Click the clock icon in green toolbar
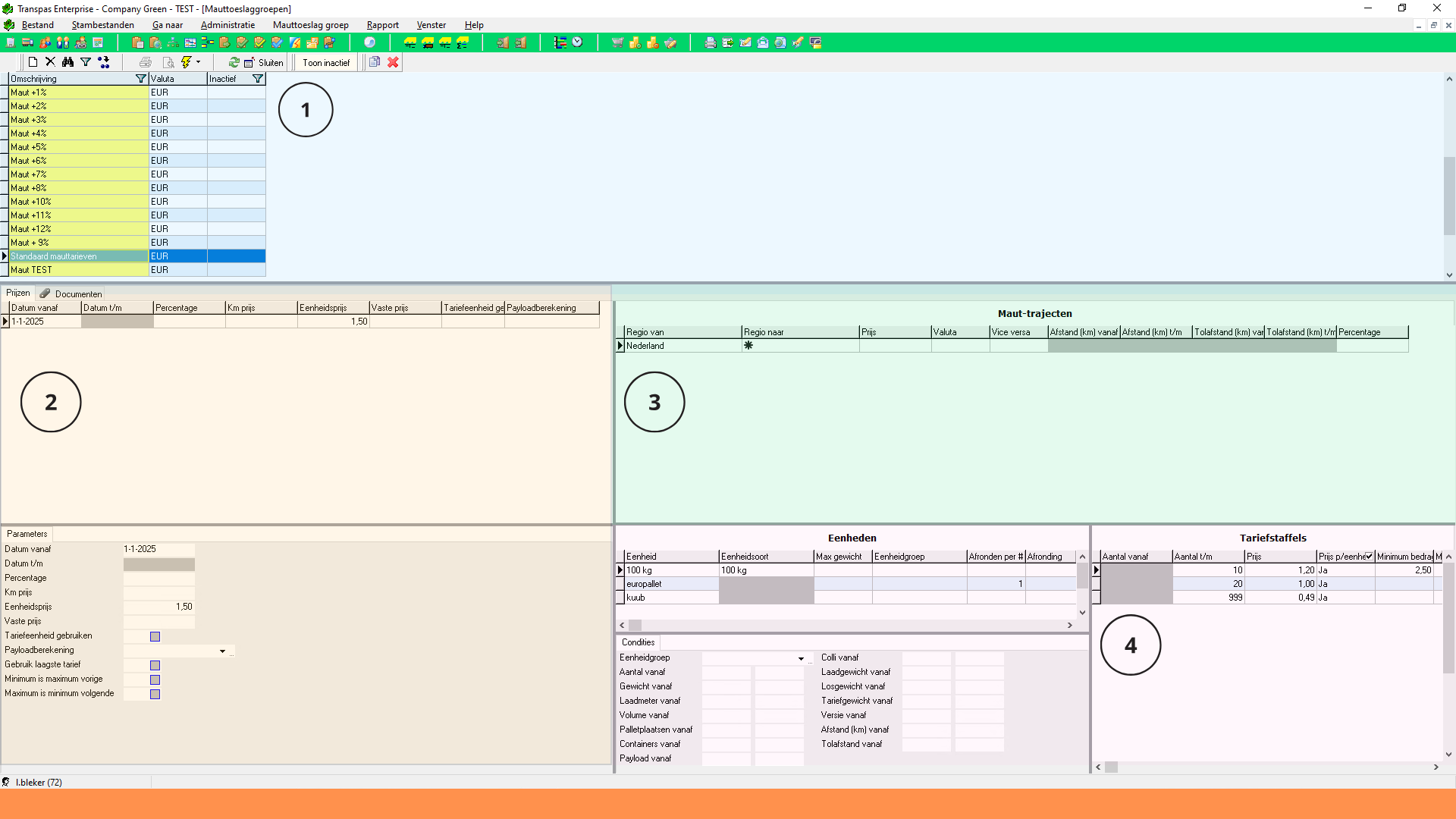 coord(578,42)
